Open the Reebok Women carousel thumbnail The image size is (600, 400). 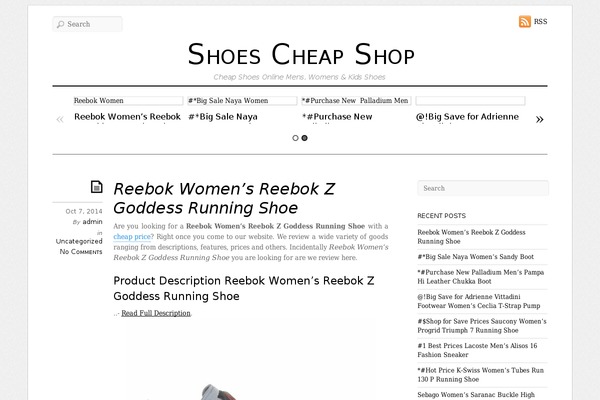pyautogui.click(x=128, y=101)
